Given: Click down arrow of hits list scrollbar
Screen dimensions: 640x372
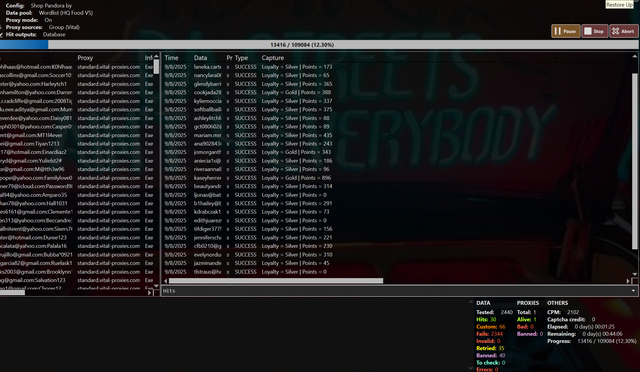Looking at the screenshot, I should point(635,274).
